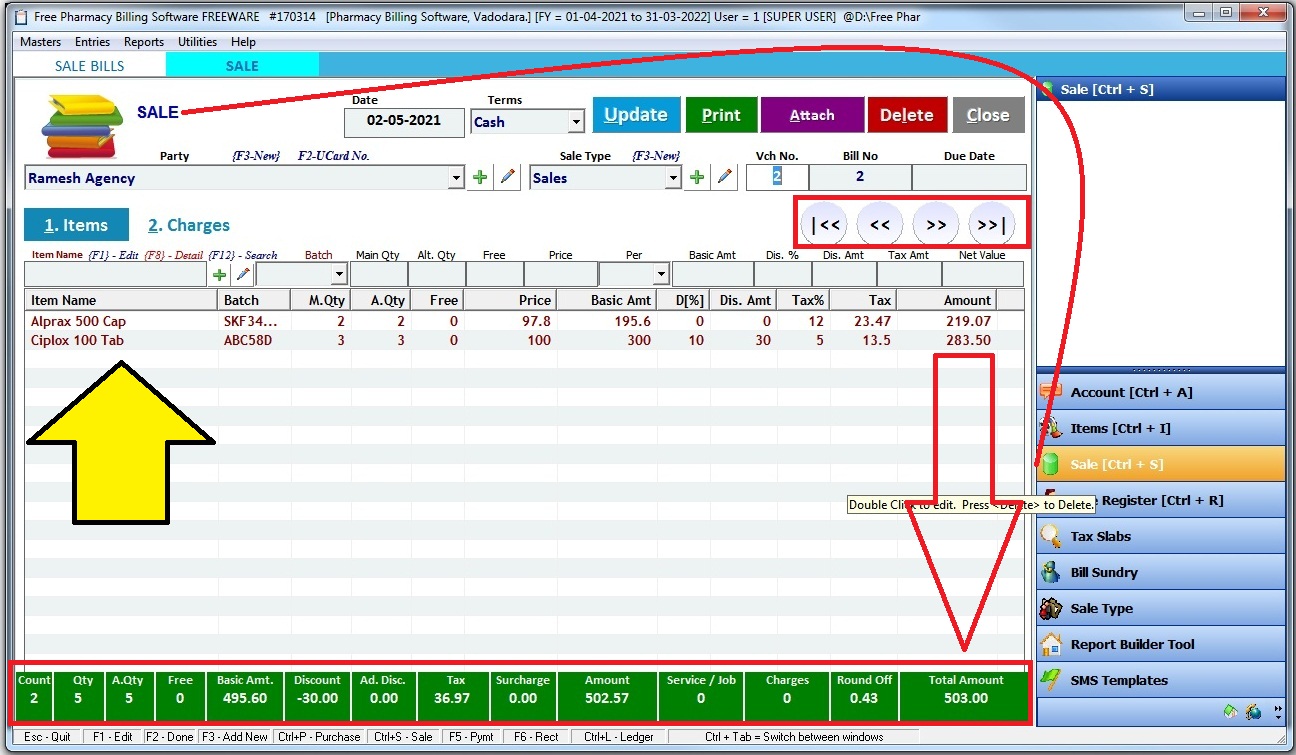Go to the previous bill record
Screen dimensions: 1296x755
point(879,224)
